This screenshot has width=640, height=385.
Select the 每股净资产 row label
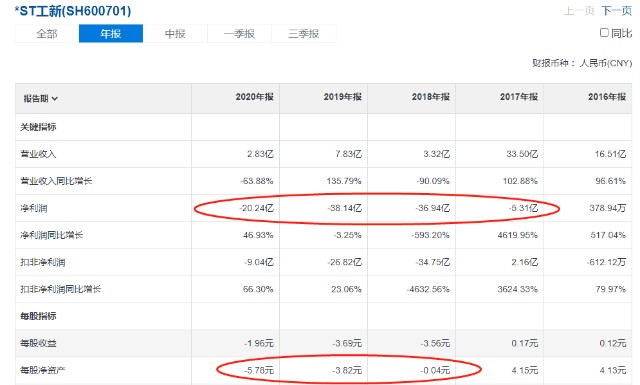[43, 371]
